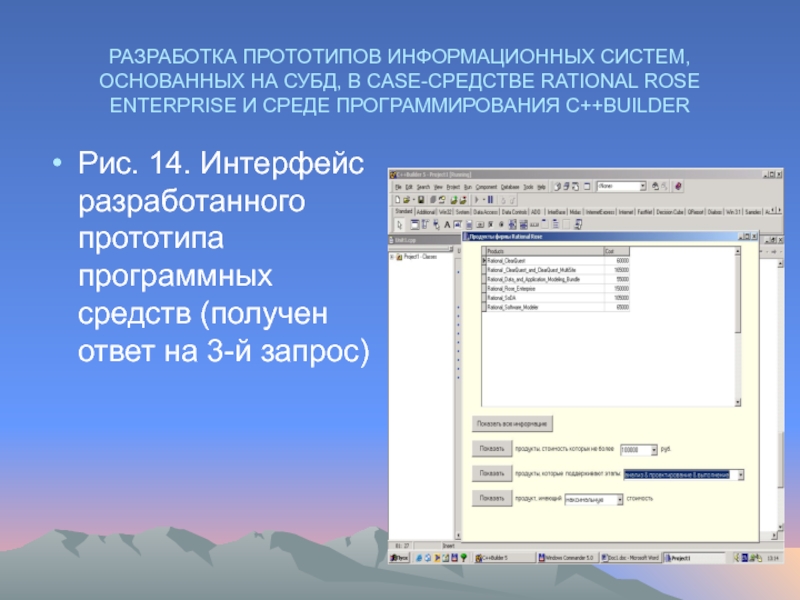Click the Run green arrow toolbar icon
Screen dimensions: 800x600
[477, 199]
